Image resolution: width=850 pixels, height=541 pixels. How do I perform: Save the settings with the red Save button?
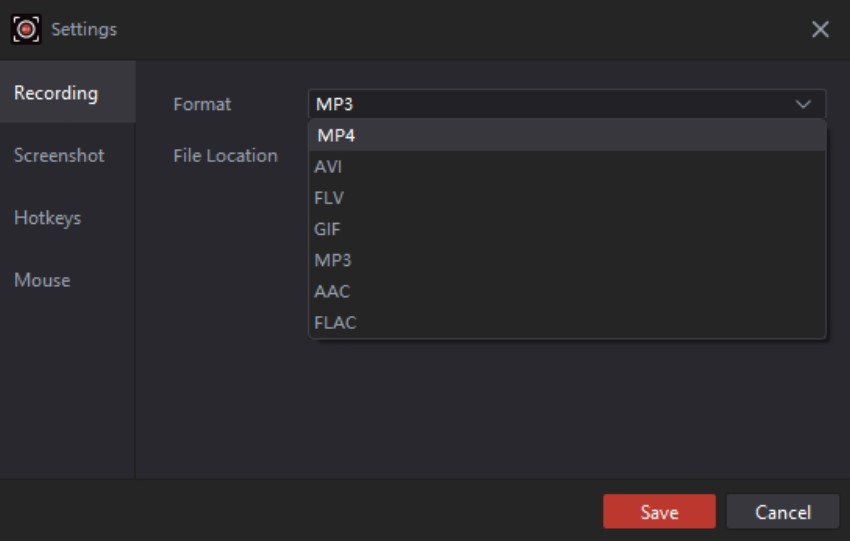click(x=659, y=512)
